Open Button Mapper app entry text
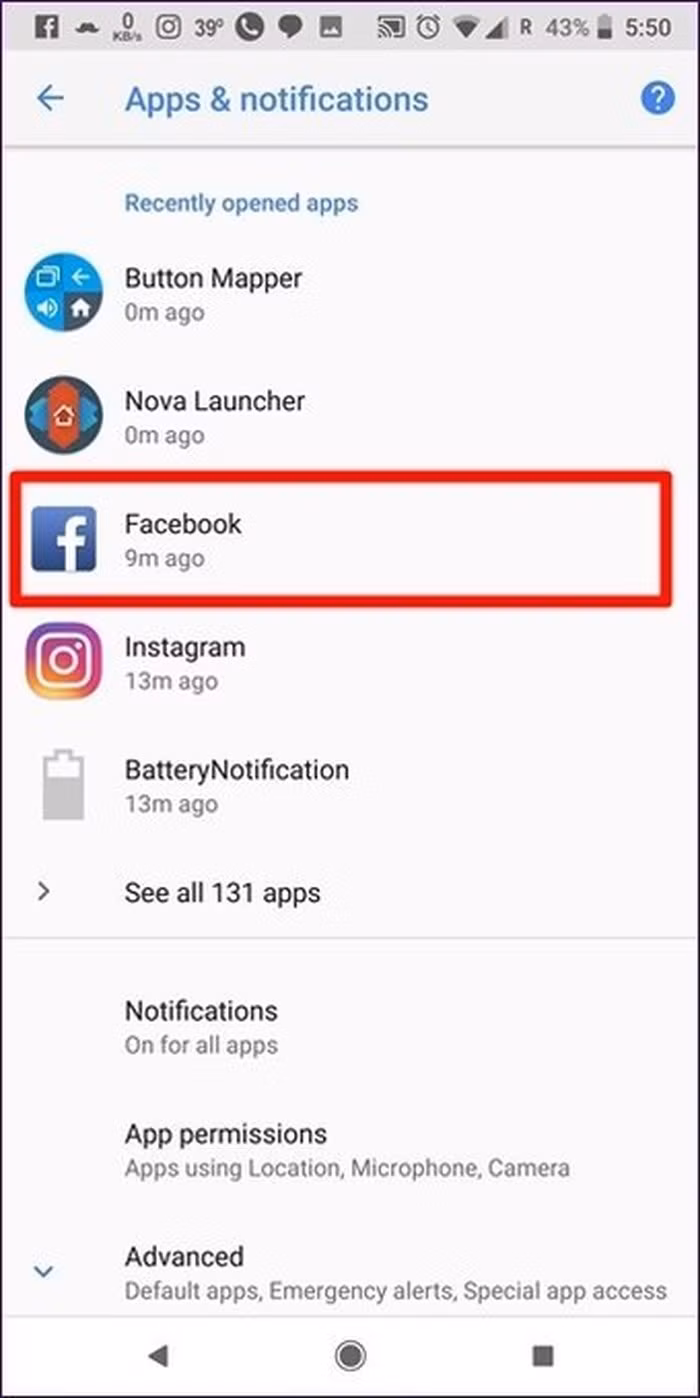The width and height of the screenshot is (700, 1398). (213, 278)
